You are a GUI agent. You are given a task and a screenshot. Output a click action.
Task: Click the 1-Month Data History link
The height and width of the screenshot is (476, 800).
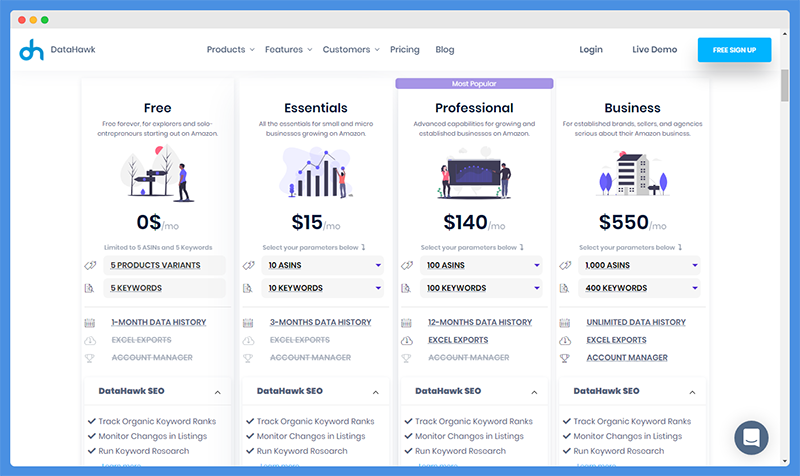tap(159, 322)
